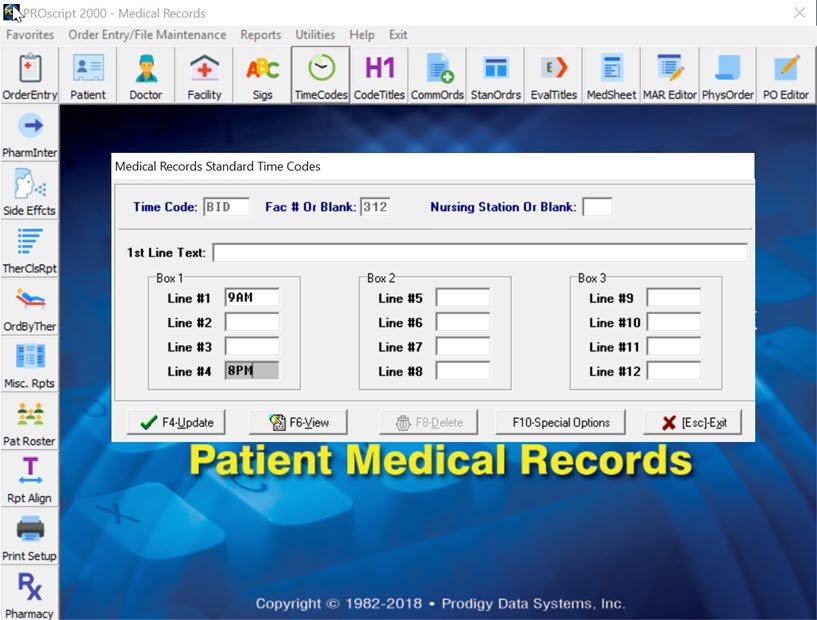Open the Reports menu
The height and width of the screenshot is (620, 817).
[x=260, y=35]
